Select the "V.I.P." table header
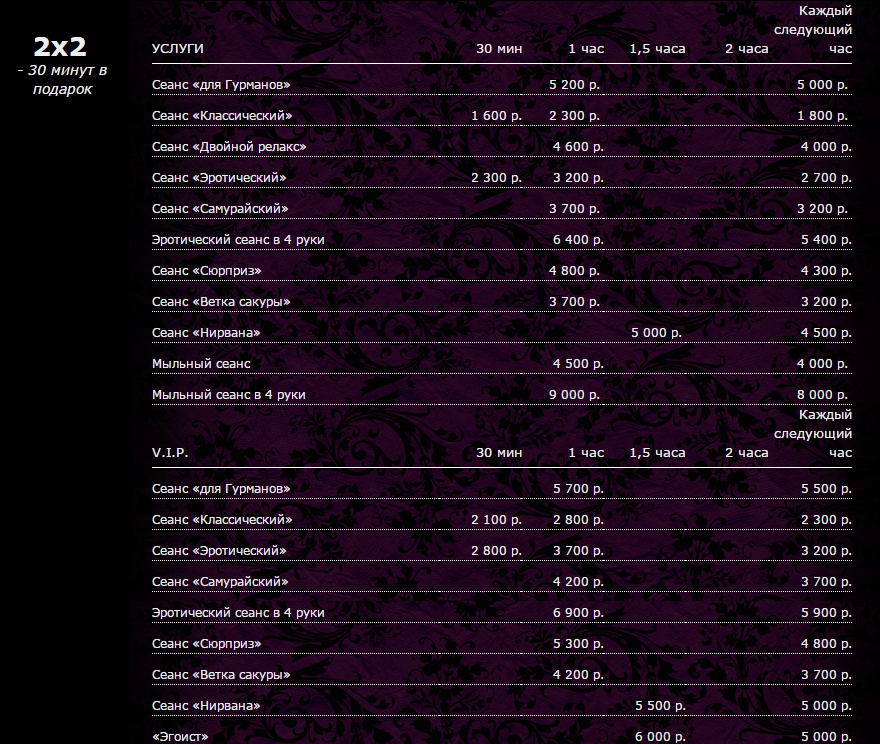The width and height of the screenshot is (880, 744). coord(170,452)
